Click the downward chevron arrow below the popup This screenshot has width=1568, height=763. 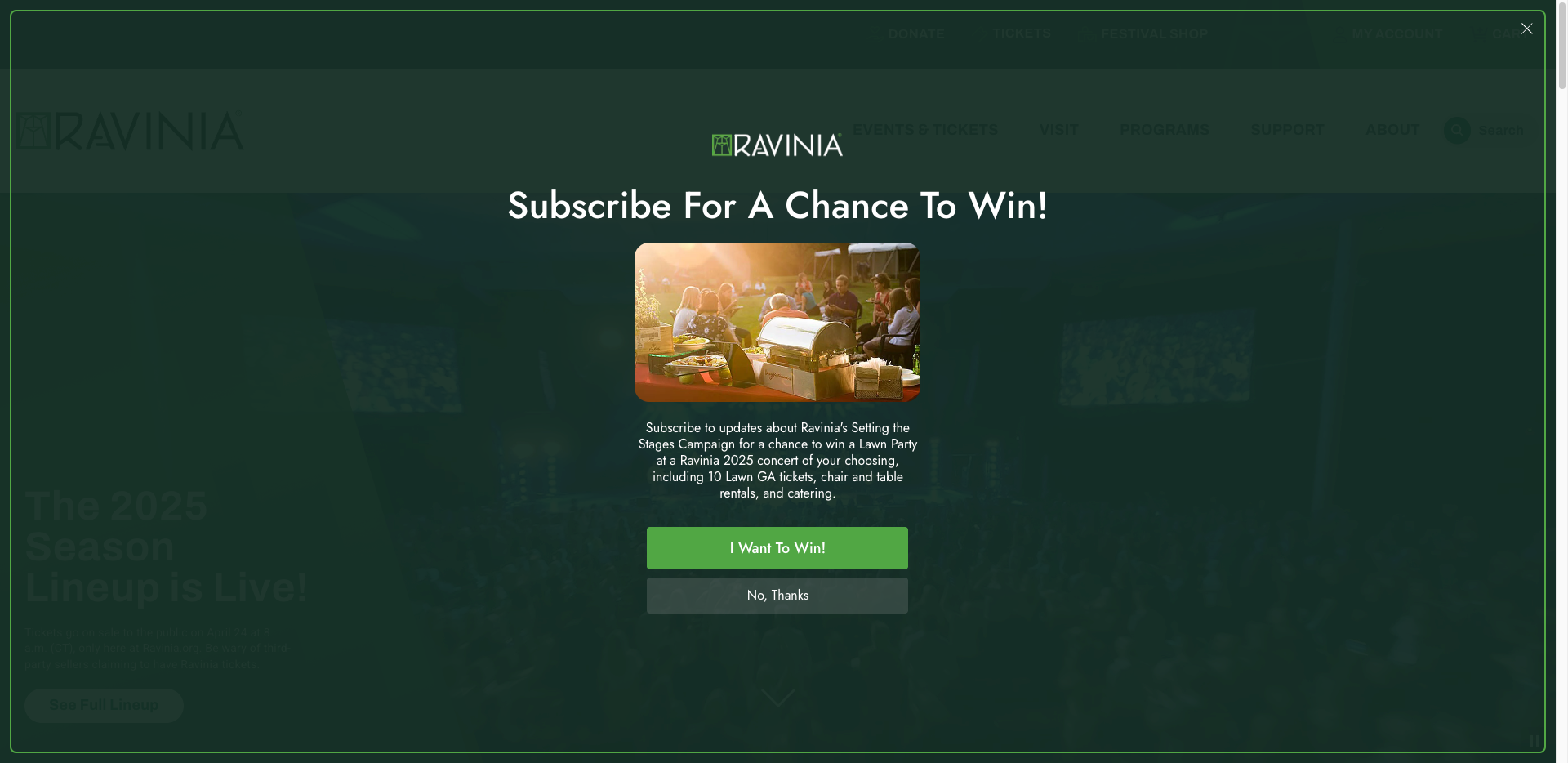tap(777, 698)
